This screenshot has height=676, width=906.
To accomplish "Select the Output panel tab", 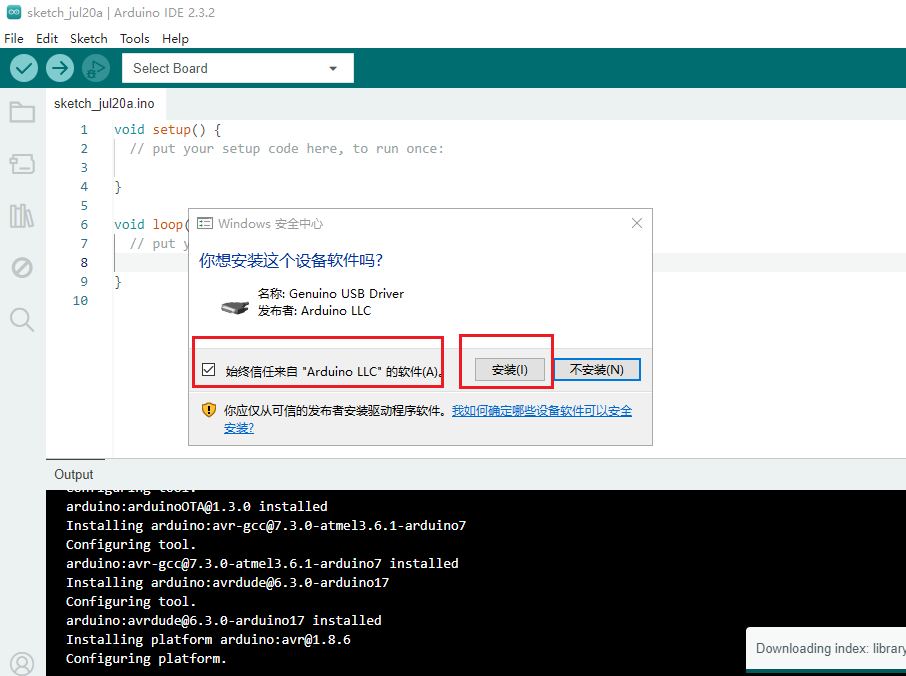I will point(74,474).
